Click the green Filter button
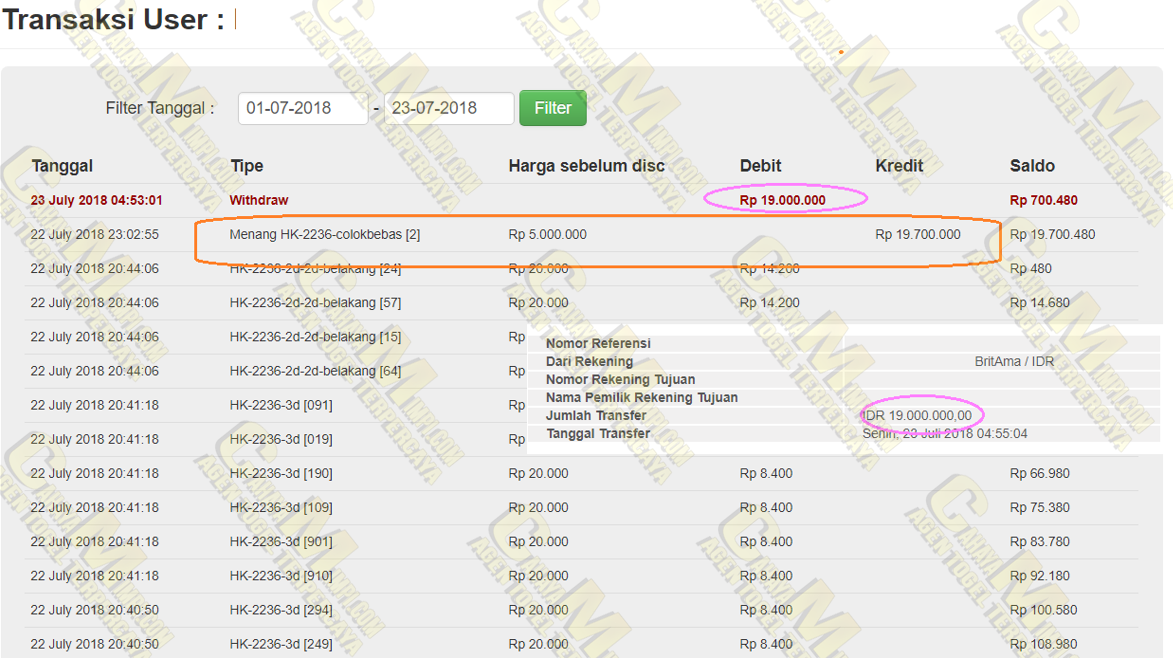 pos(552,108)
